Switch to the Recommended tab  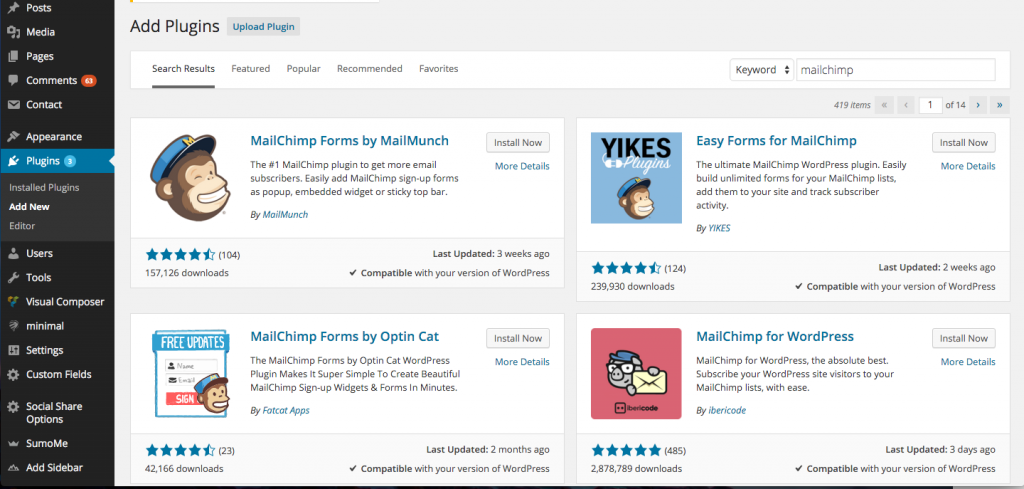pos(370,69)
